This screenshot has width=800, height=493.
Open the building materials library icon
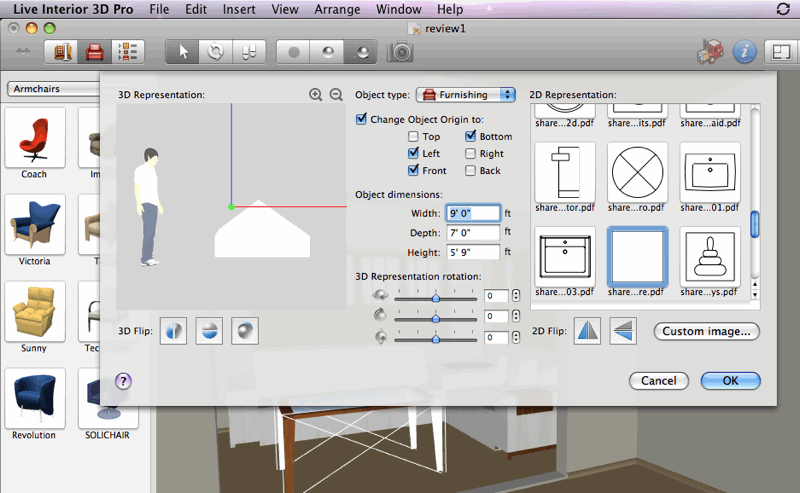(62, 52)
